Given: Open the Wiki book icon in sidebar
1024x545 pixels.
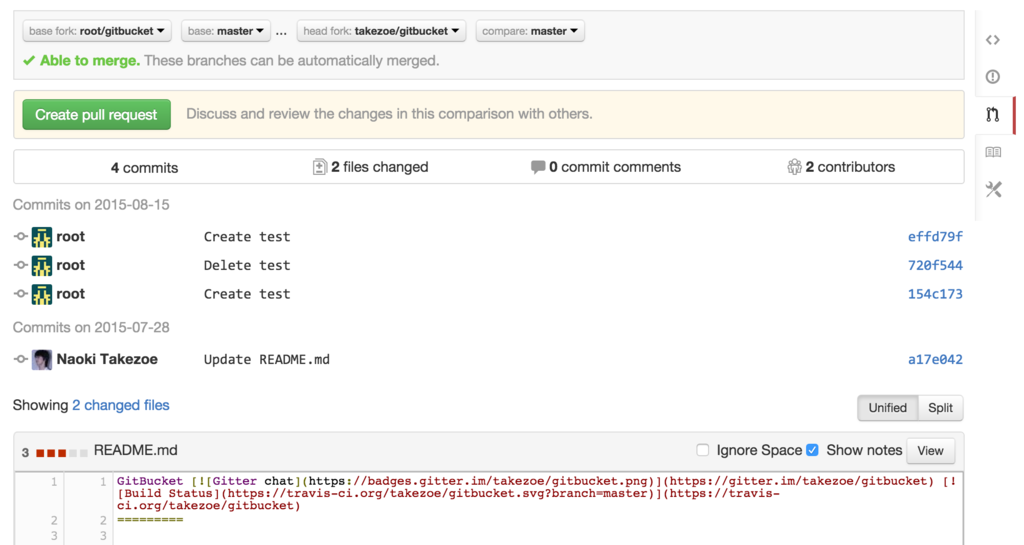Looking at the screenshot, I should click(x=992, y=152).
